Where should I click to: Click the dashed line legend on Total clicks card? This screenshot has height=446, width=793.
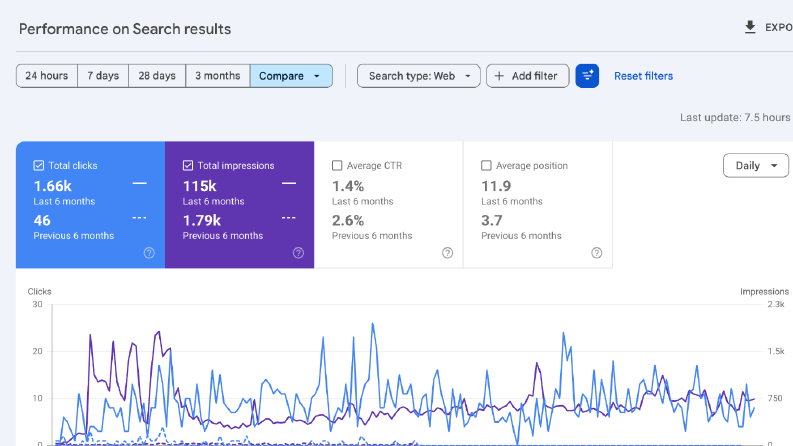[140, 218]
